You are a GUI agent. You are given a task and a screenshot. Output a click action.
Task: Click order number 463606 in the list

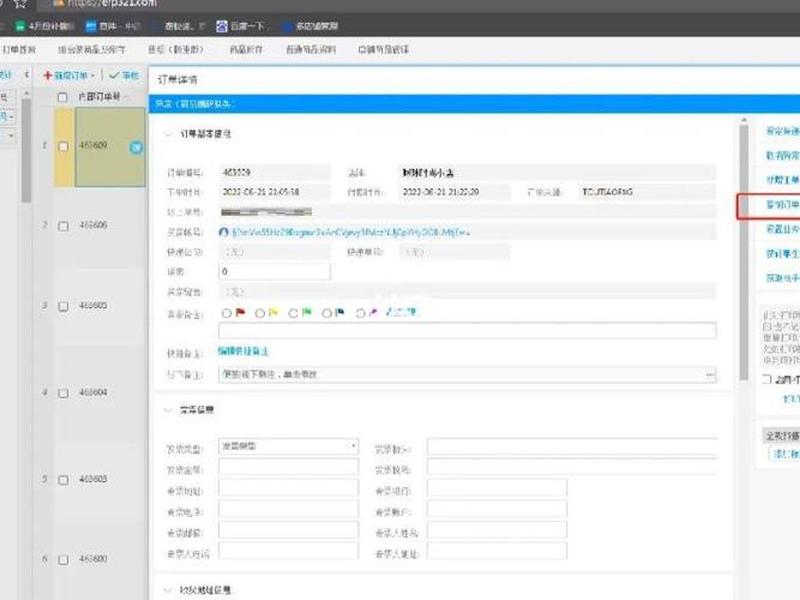click(x=93, y=225)
